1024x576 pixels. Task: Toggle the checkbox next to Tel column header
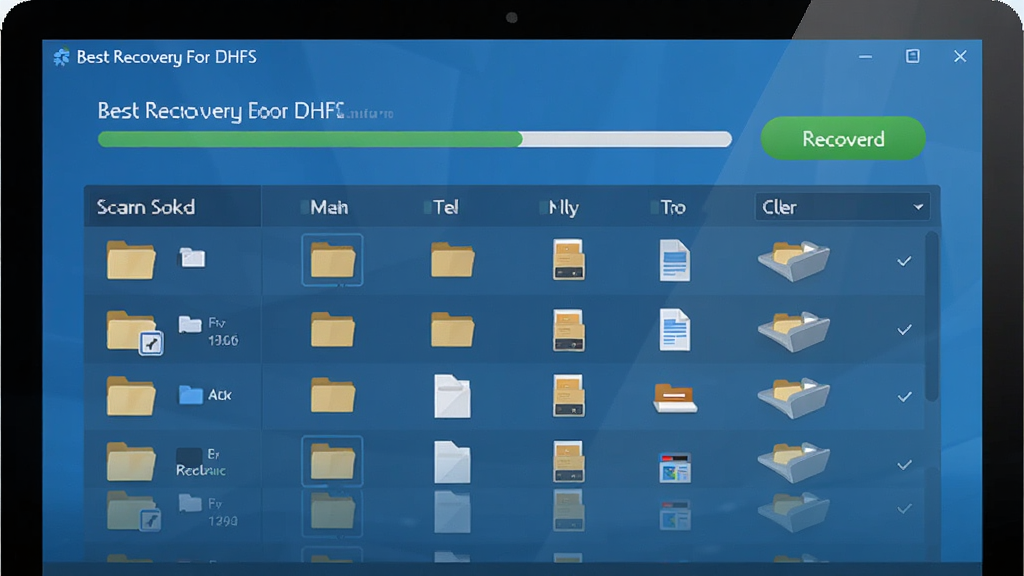pyautogui.click(x=428, y=208)
